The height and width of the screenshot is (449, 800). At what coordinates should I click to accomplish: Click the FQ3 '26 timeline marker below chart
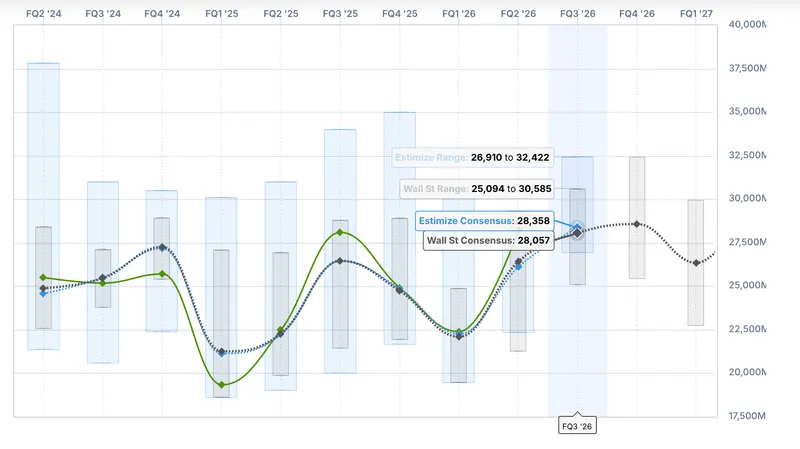(577, 426)
